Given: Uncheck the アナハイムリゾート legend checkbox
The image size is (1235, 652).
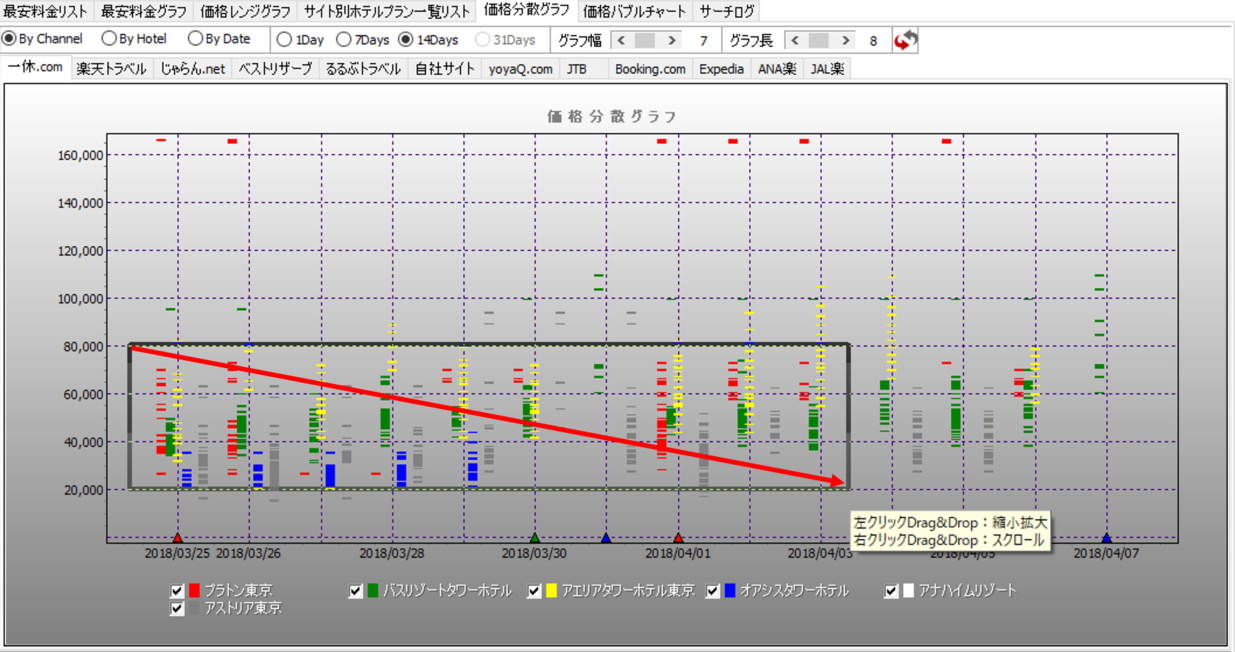Looking at the screenshot, I should [x=891, y=591].
